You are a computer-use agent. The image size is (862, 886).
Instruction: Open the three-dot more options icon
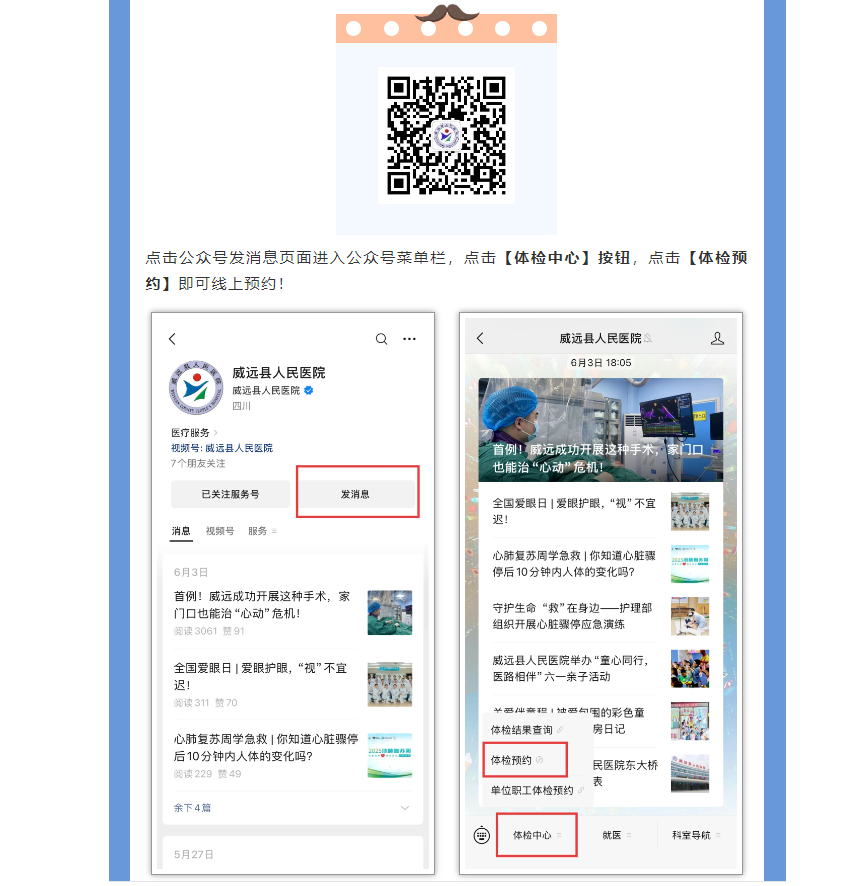pyautogui.click(x=409, y=339)
